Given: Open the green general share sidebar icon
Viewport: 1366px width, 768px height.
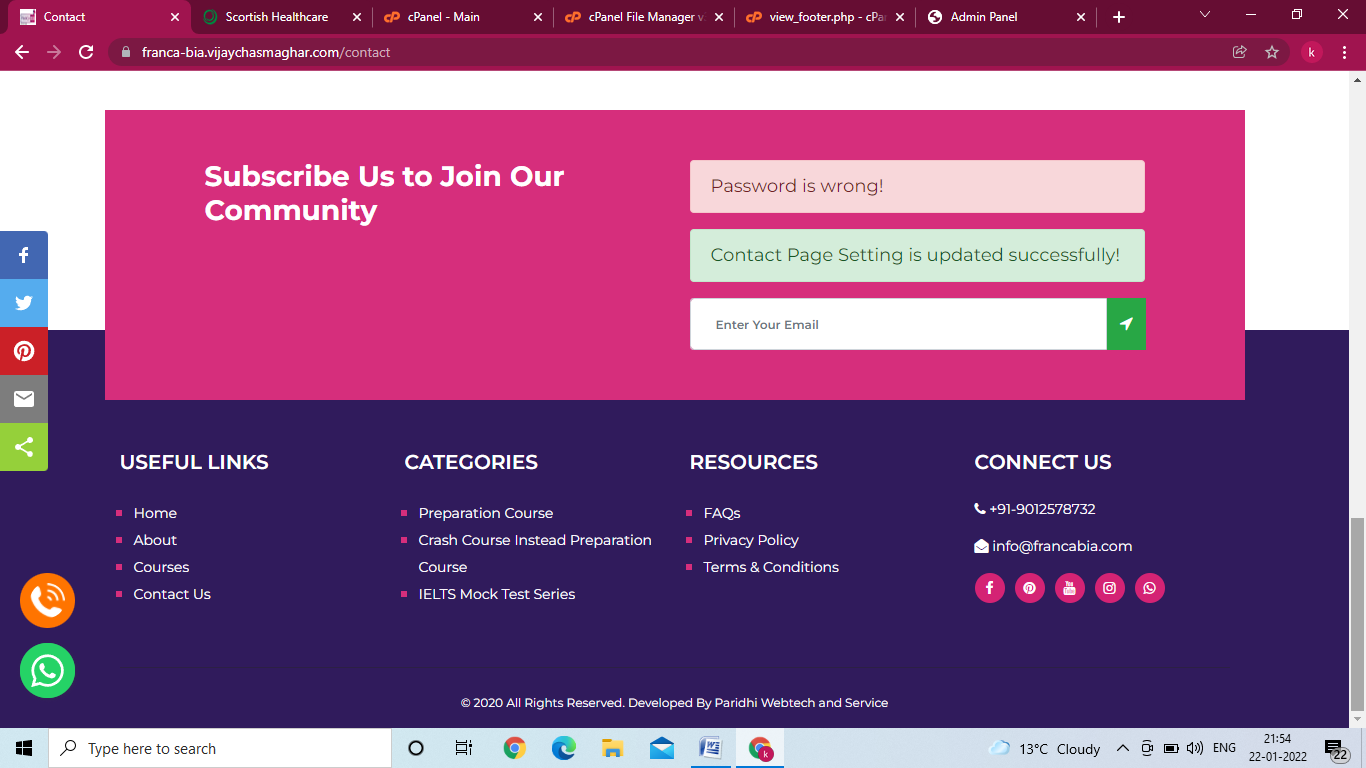Looking at the screenshot, I should (24, 447).
